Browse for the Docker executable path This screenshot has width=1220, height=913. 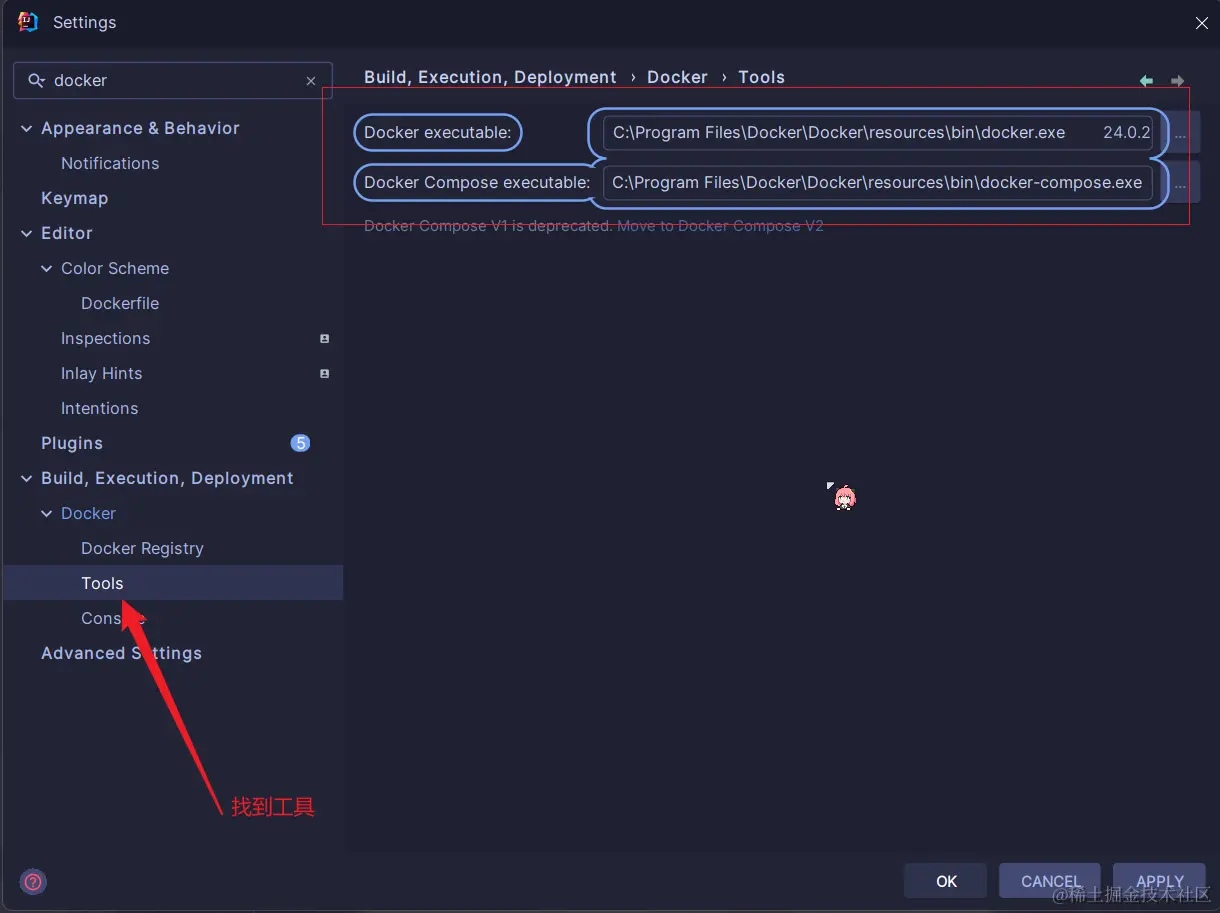(x=1180, y=133)
